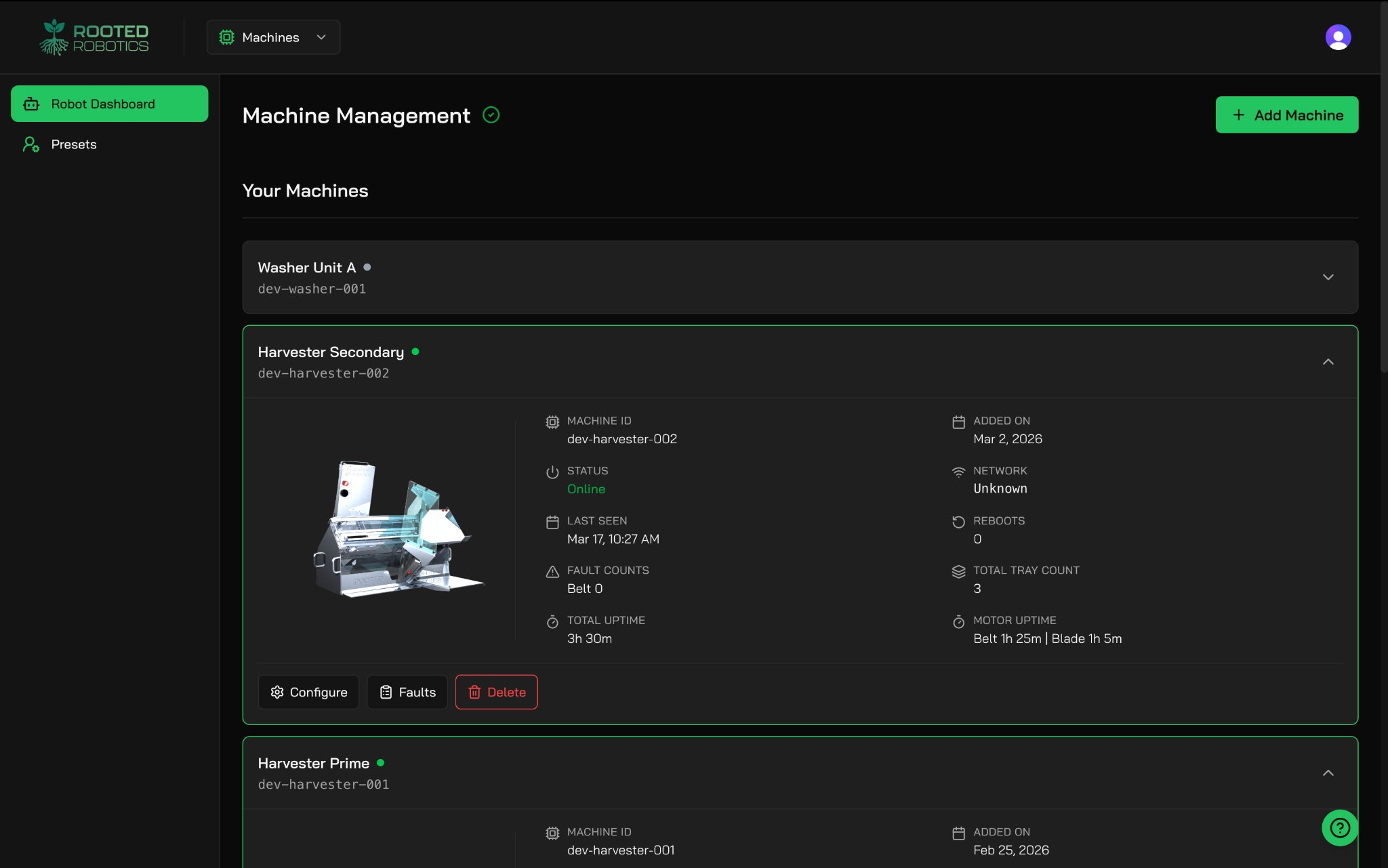This screenshot has width=1388, height=868.
Task: Click the harvester machine image thumbnail
Action: click(398, 529)
